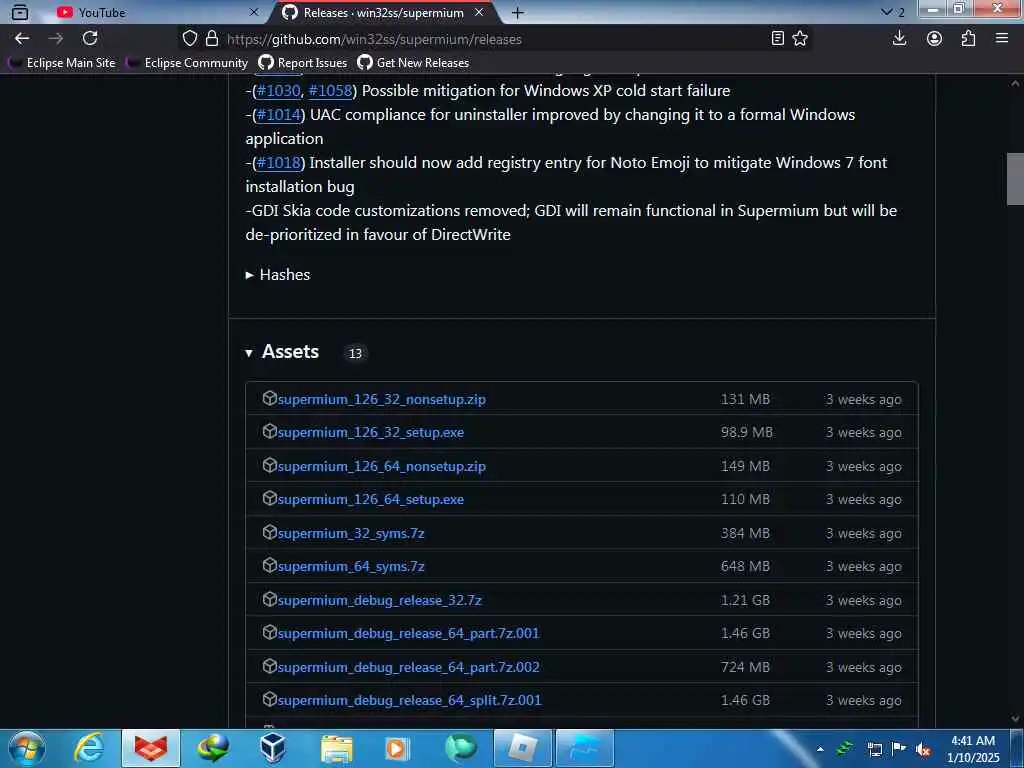Toggle reader view icon in address bar
1024x768 pixels.
point(777,39)
